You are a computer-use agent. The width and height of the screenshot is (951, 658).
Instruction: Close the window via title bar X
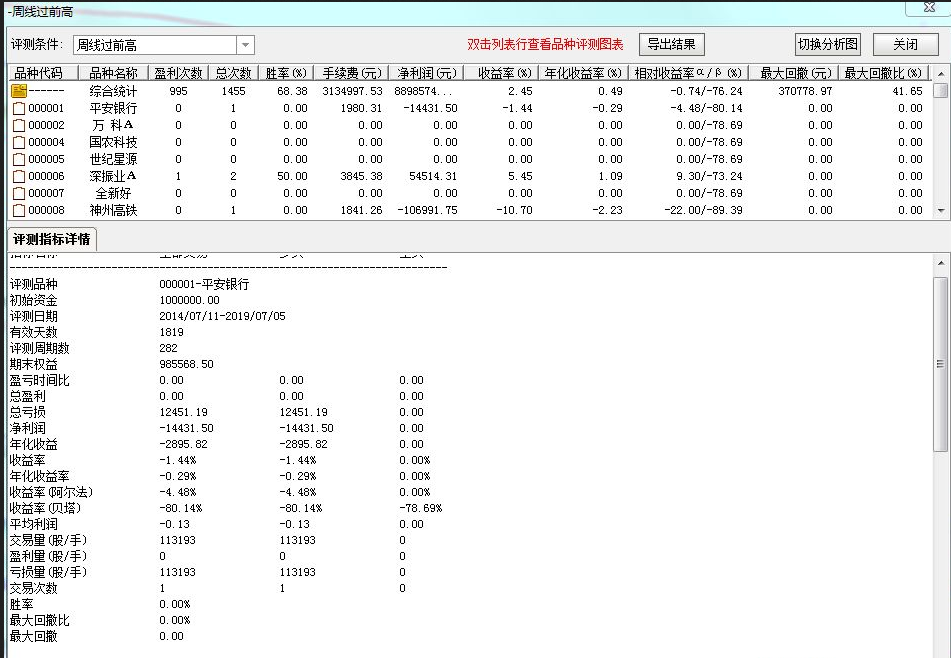point(929,7)
